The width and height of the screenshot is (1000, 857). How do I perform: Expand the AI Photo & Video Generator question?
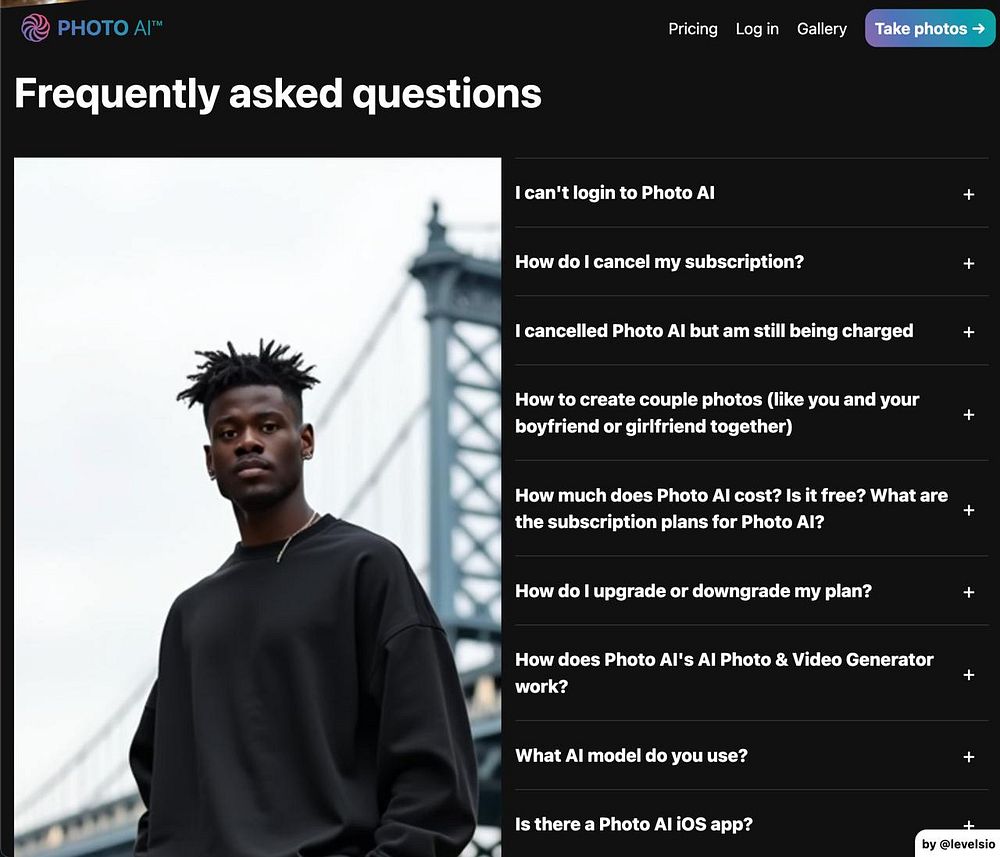(x=751, y=673)
